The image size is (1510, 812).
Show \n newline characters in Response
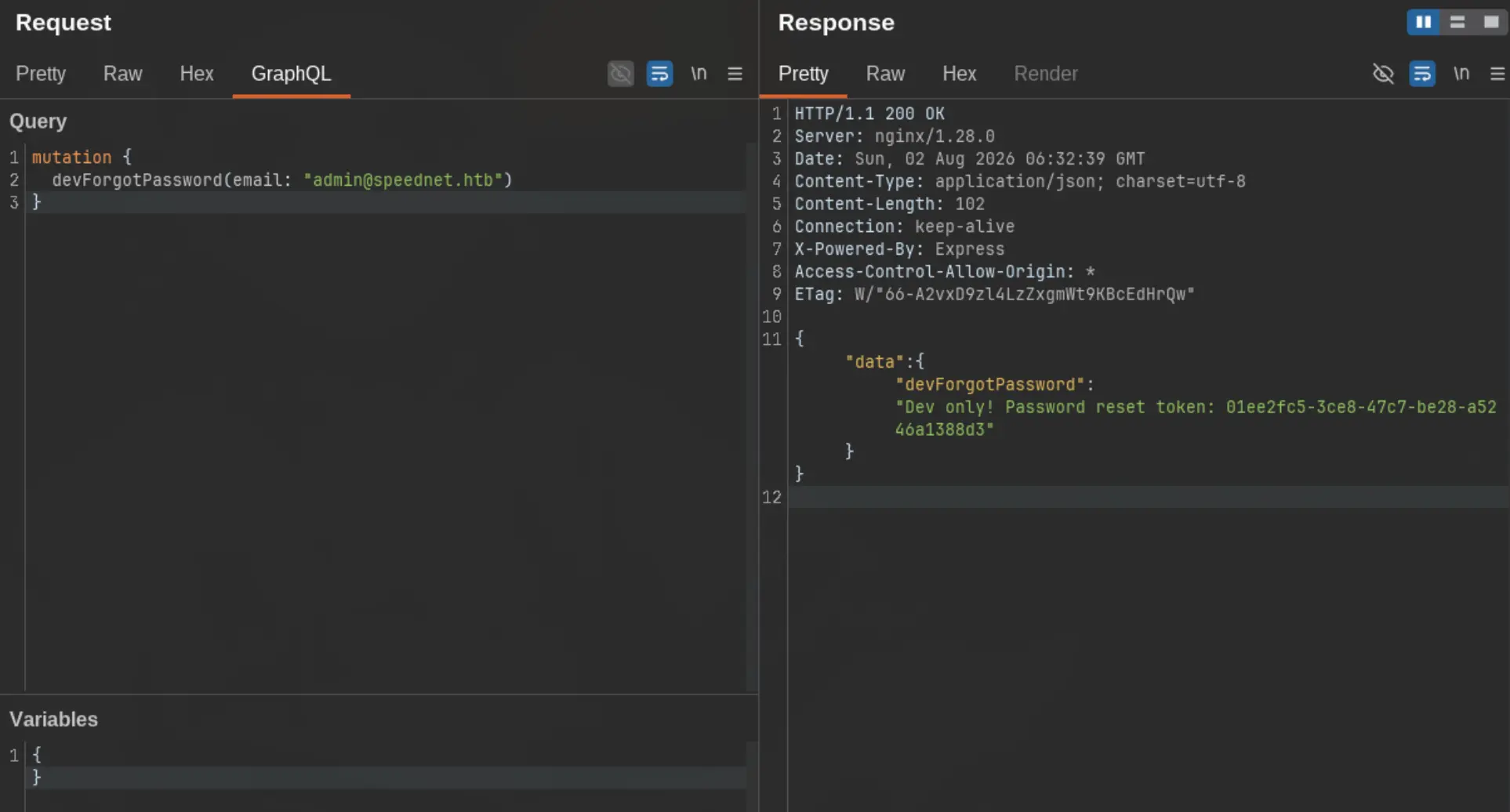[1461, 74]
